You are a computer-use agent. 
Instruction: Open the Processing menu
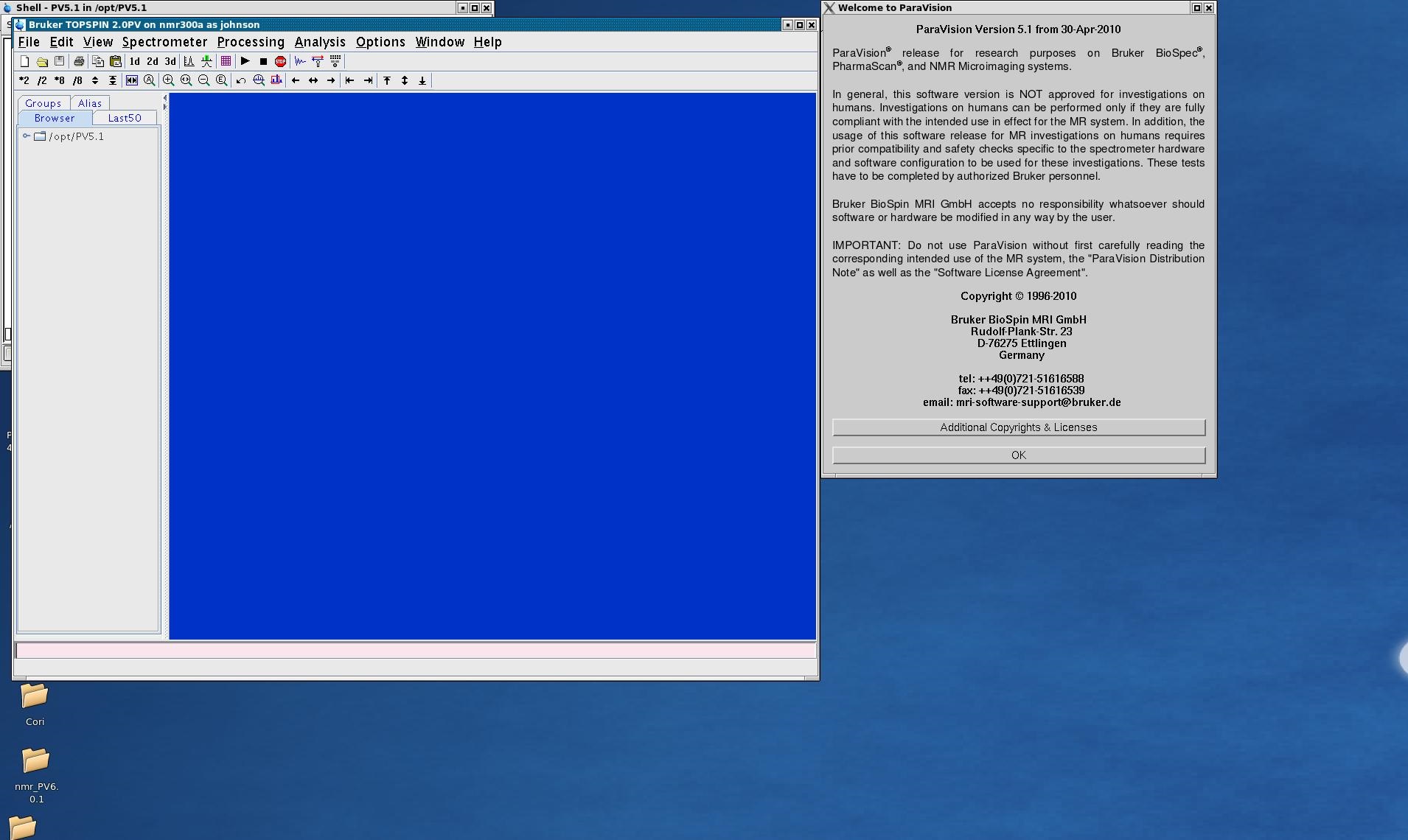tap(251, 42)
